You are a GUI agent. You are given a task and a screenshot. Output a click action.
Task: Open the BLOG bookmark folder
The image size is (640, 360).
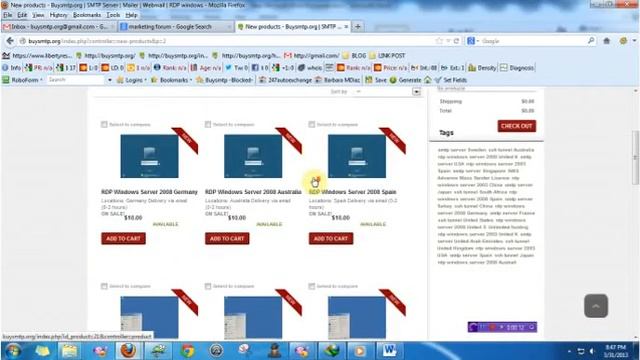coord(355,56)
